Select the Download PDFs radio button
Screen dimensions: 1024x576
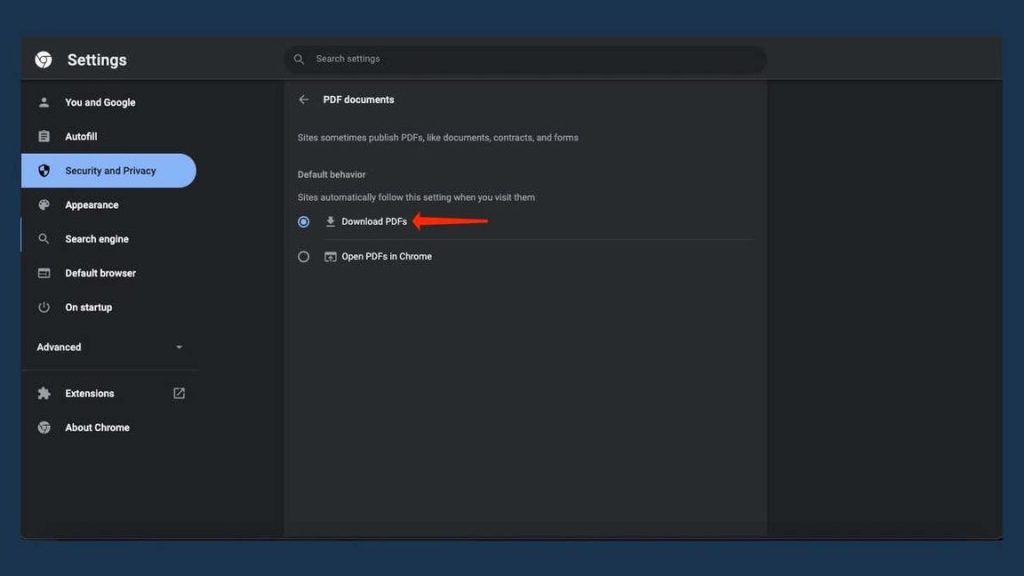[x=304, y=221]
